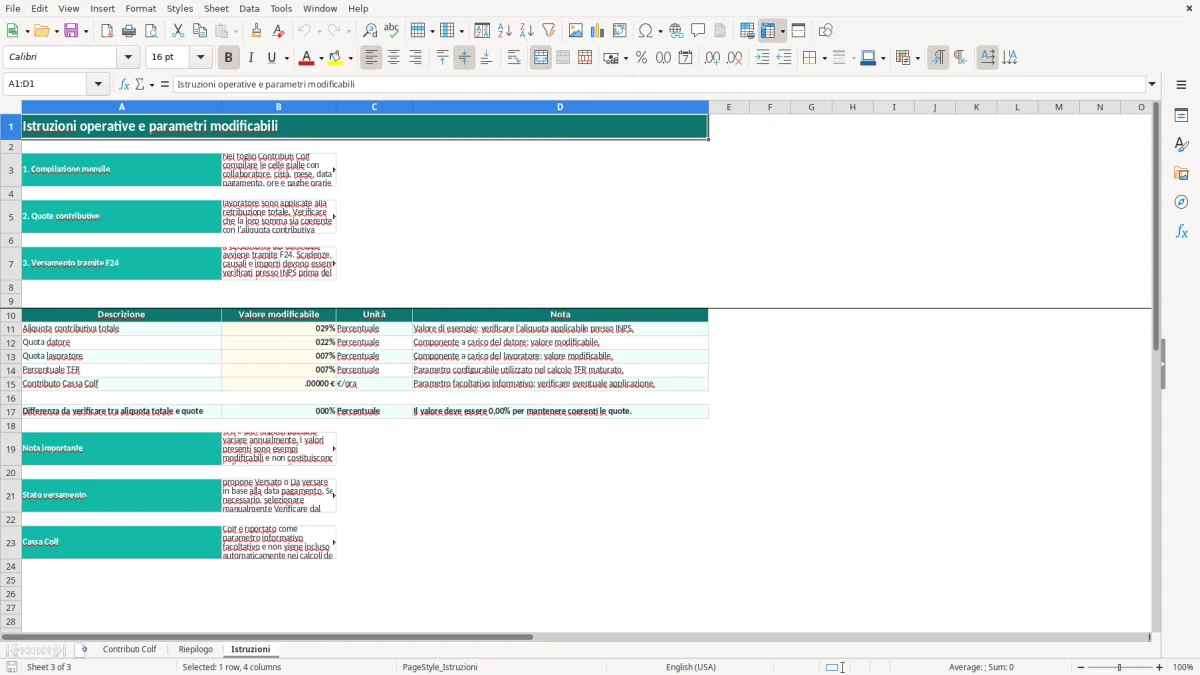The image size is (1200, 675).
Task: Switch to Contributi Colf sheet tab
Action: coord(129,649)
